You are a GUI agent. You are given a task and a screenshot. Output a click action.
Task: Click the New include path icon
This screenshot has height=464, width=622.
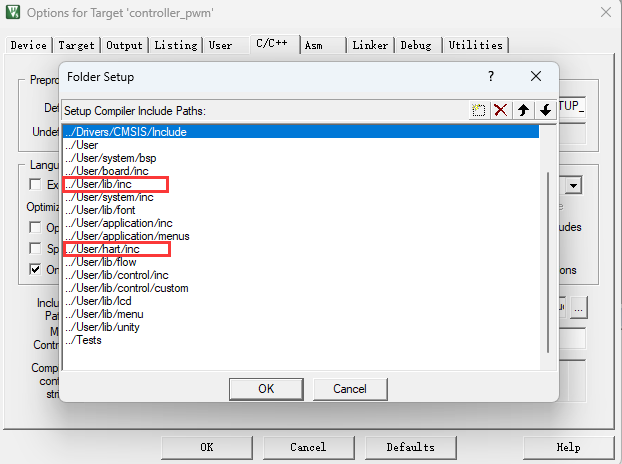[x=479, y=110]
